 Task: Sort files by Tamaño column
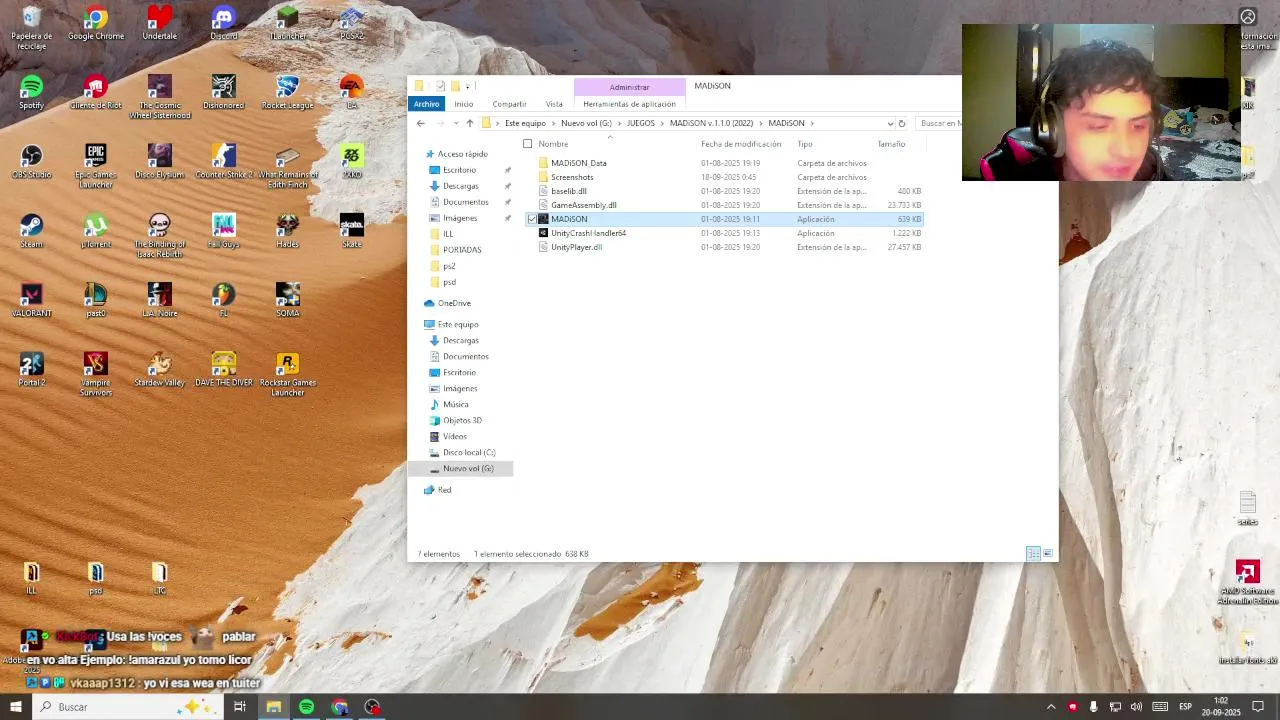click(891, 144)
